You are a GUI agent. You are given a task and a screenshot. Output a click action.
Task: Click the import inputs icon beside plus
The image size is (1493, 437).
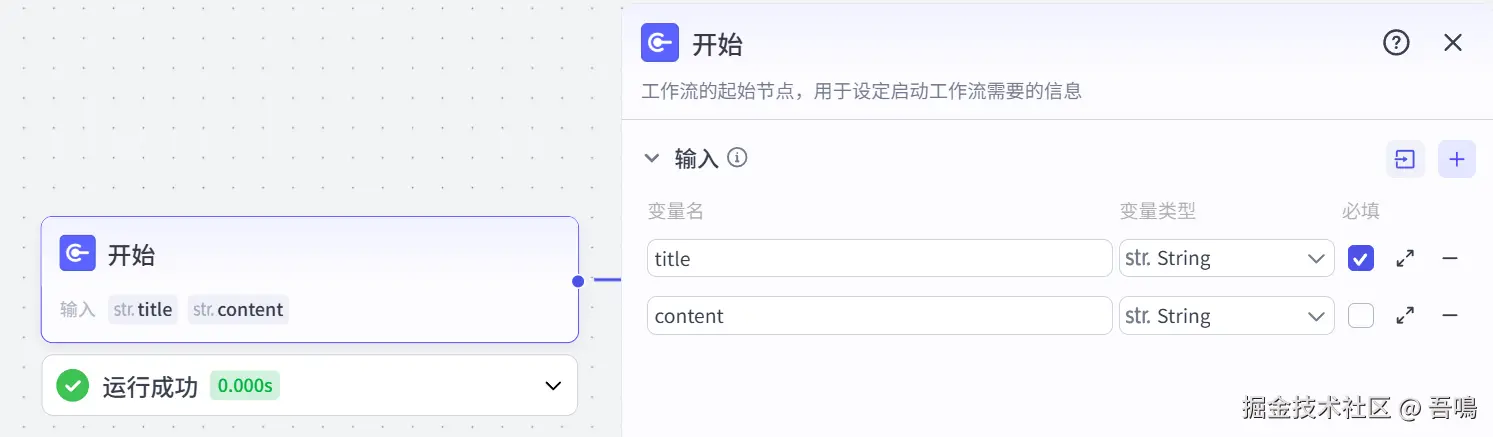[1405, 159]
